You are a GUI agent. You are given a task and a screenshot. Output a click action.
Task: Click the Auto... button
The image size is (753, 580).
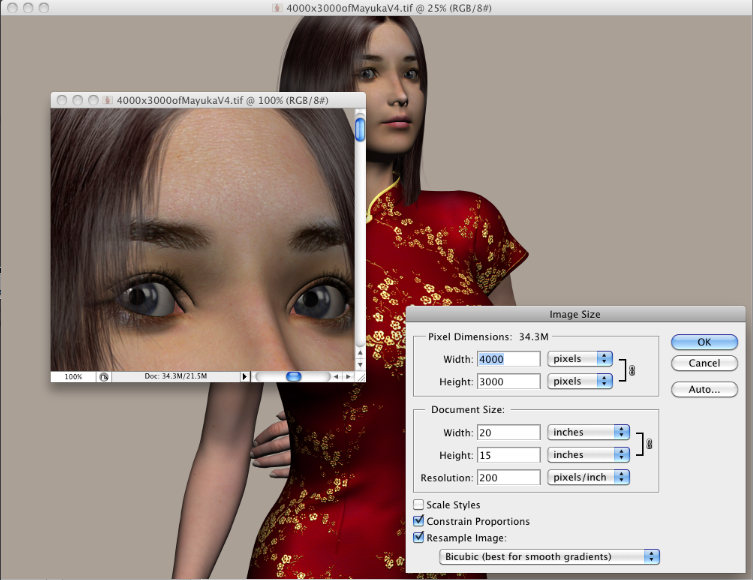pos(704,389)
